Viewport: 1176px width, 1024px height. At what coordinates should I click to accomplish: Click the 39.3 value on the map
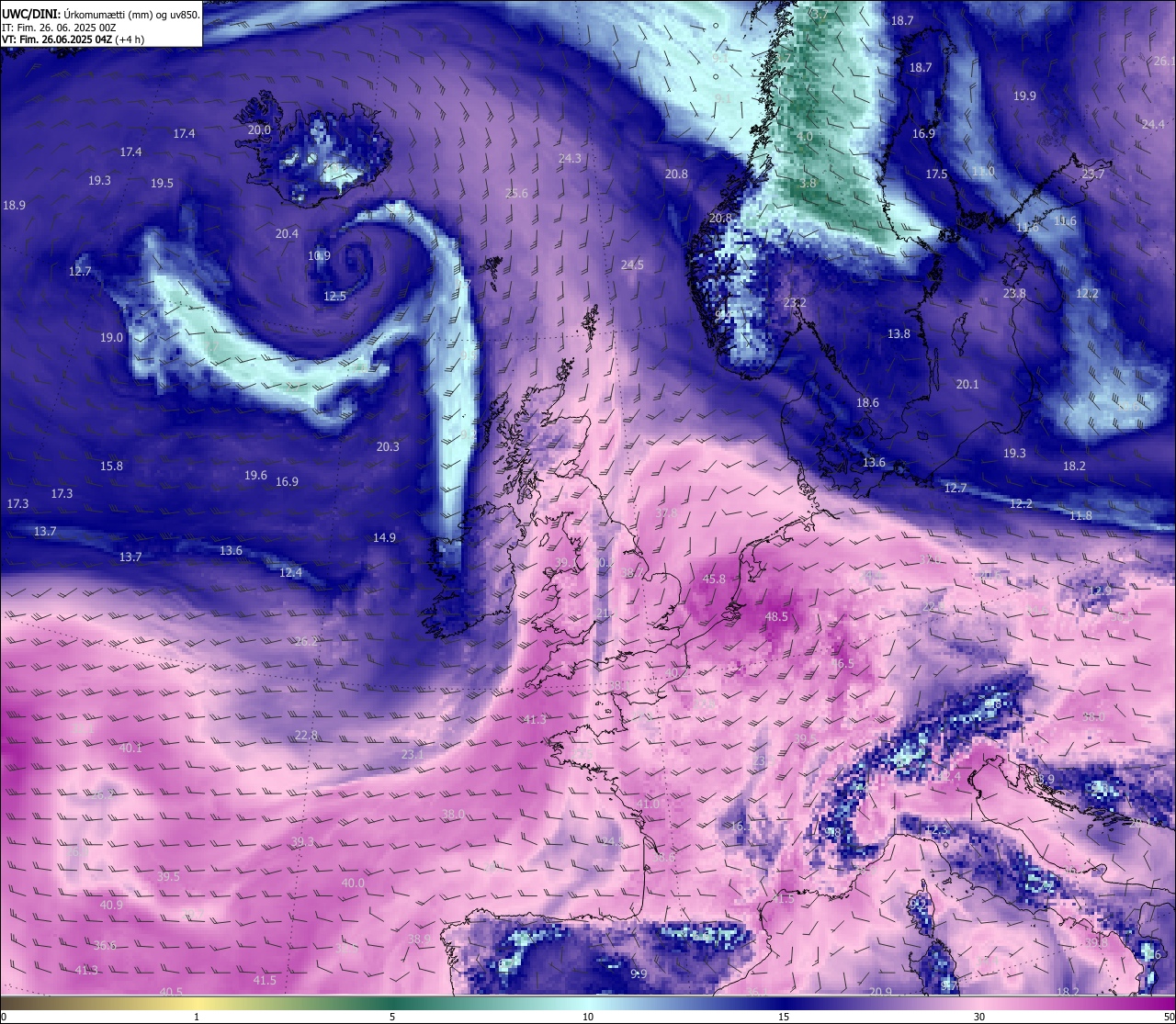click(302, 842)
